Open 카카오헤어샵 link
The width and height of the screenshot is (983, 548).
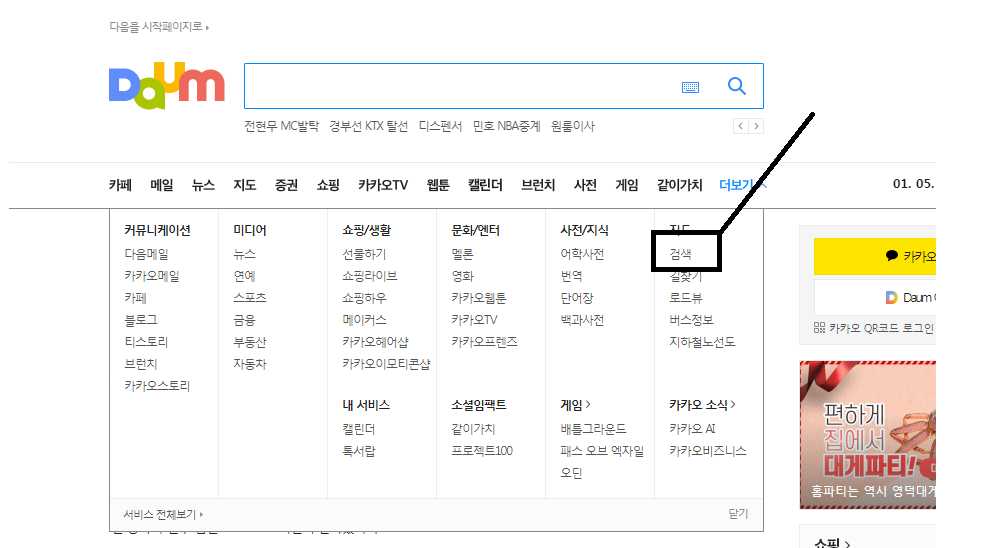click(x=376, y=342)
